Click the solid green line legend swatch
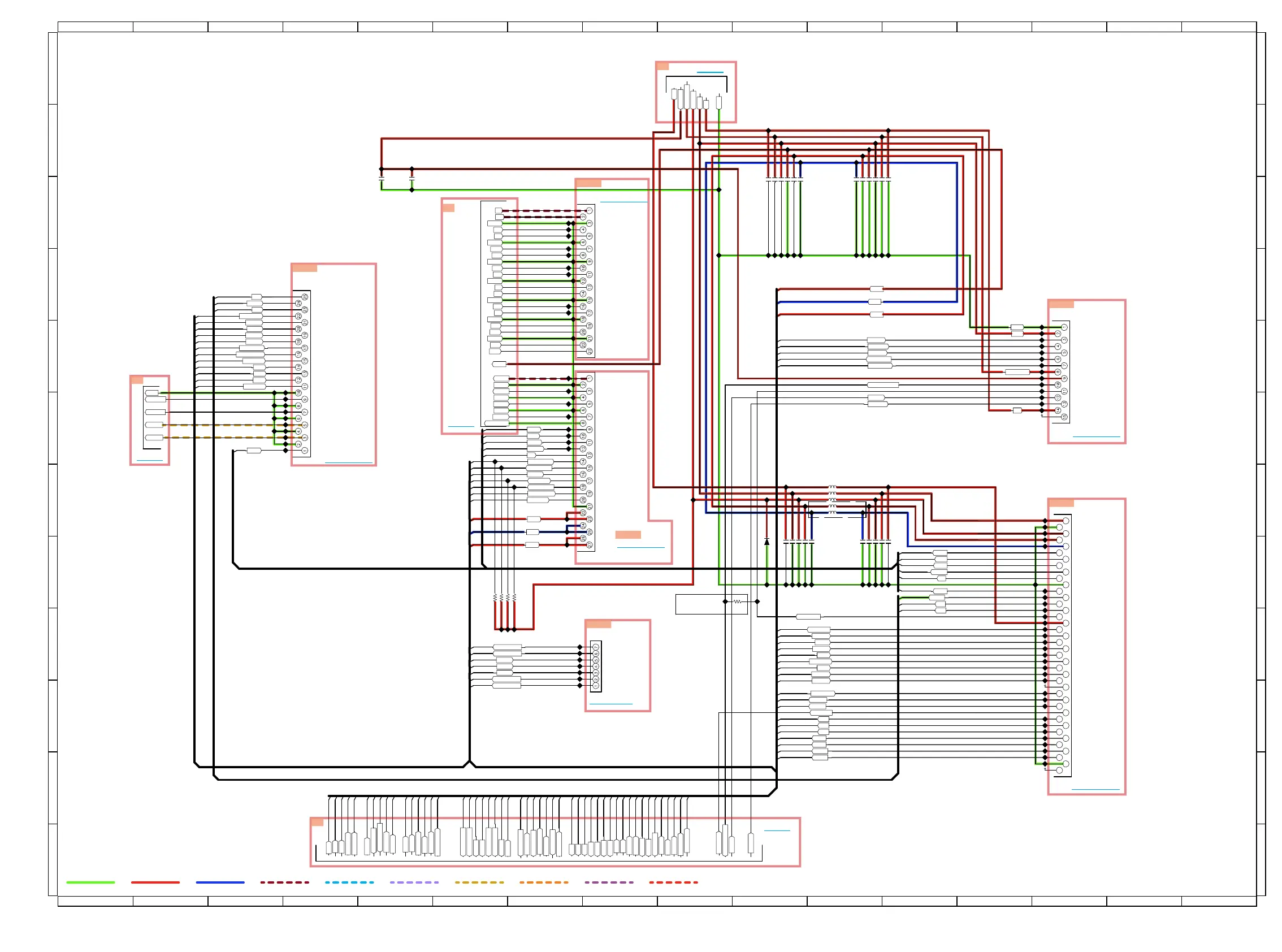Viewport: 1282px width, 952px height. pyautogui.click(x=90, y=882)
